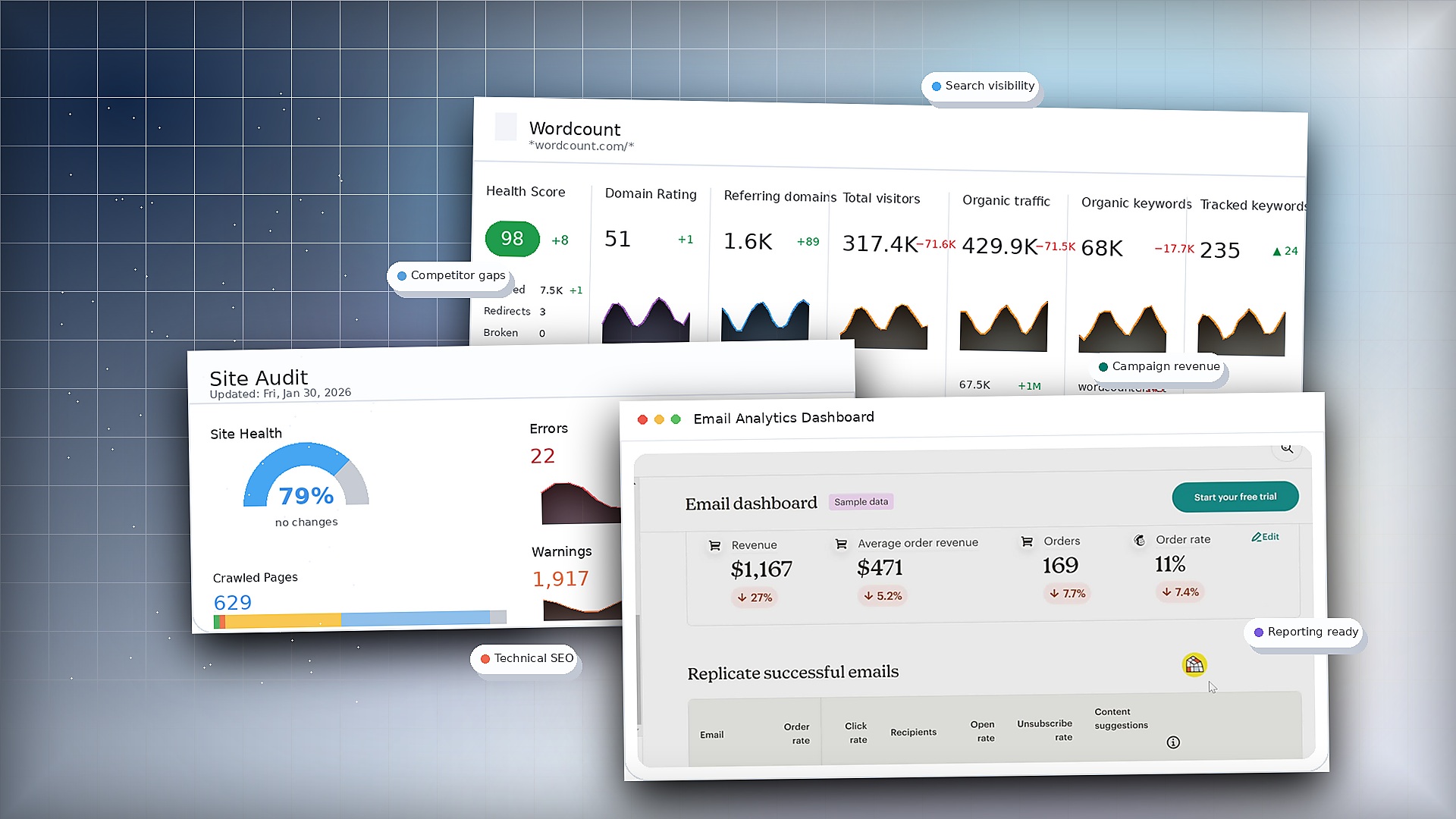Click the green maximize dot of Email Analytics Dashboard
The height and width of the screenshot is (819, 1456).
pos(676,419)
